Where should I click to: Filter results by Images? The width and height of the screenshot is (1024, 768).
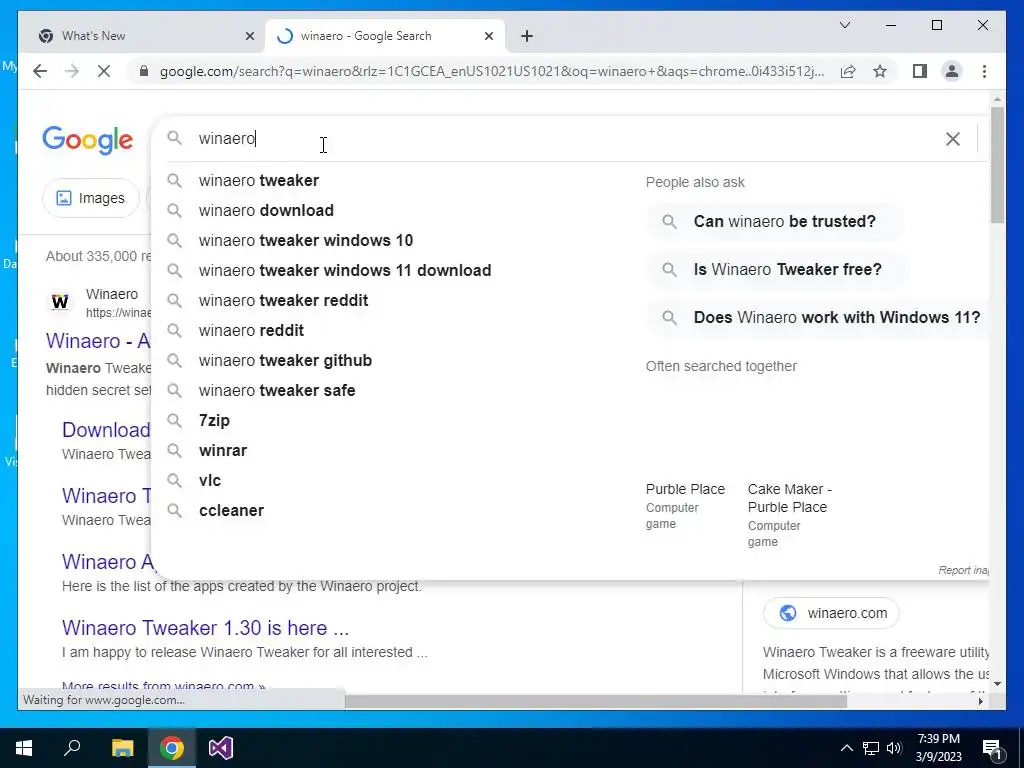point(91,198)
